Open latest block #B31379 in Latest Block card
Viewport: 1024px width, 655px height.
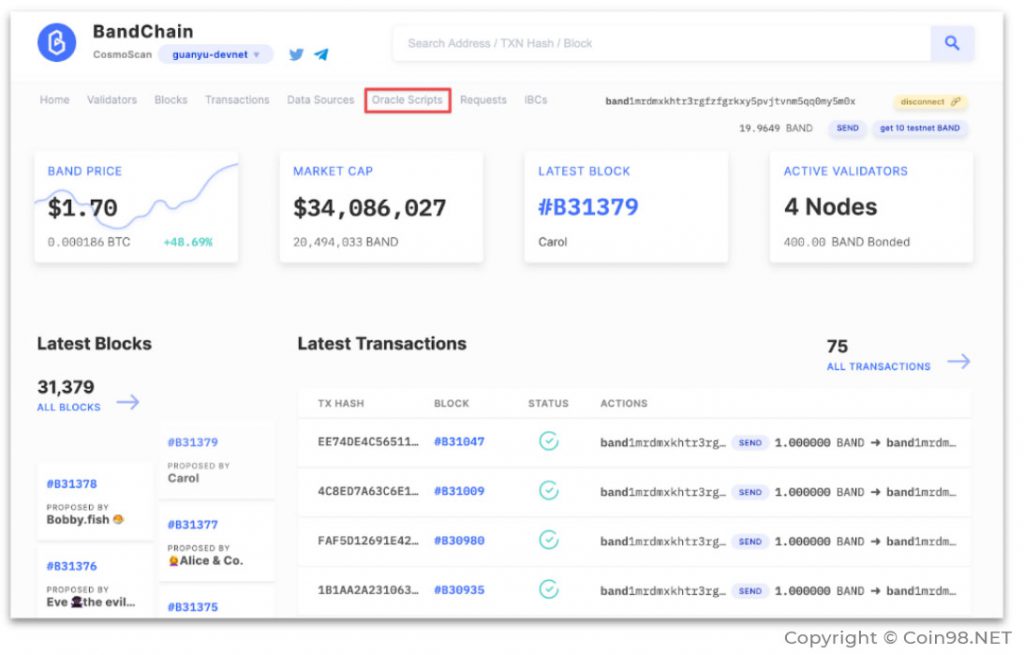(588, 207)
